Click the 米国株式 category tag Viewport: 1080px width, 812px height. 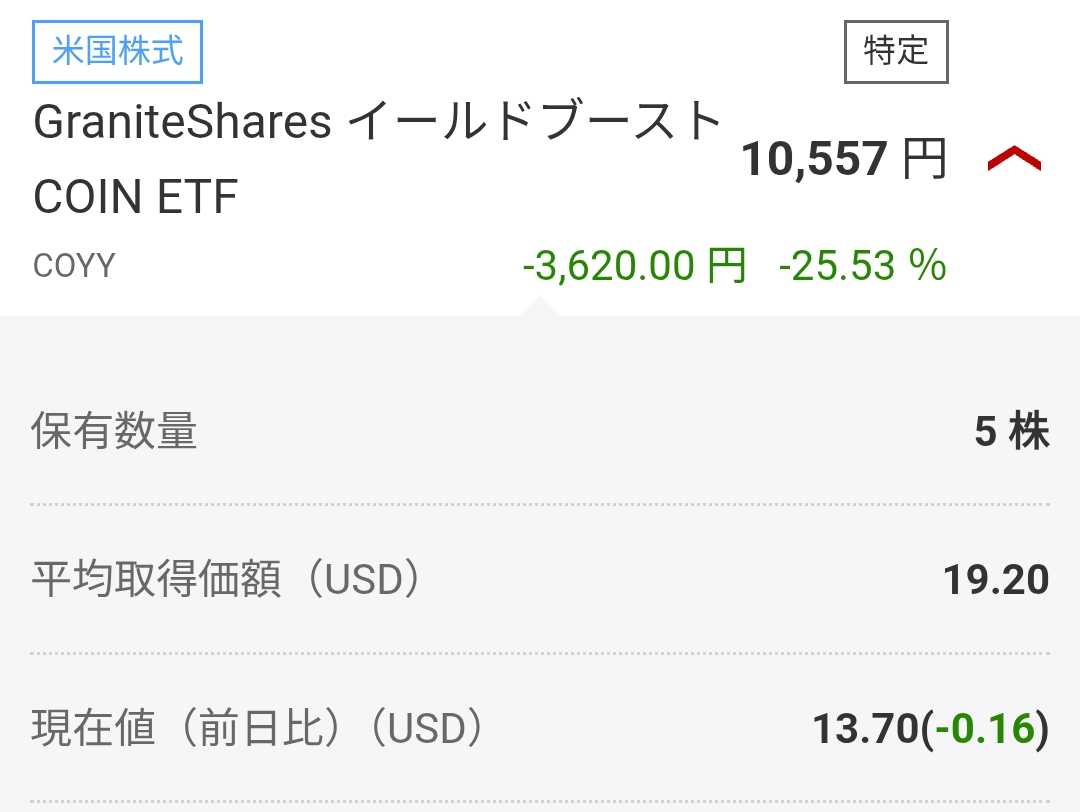[118, 52]
